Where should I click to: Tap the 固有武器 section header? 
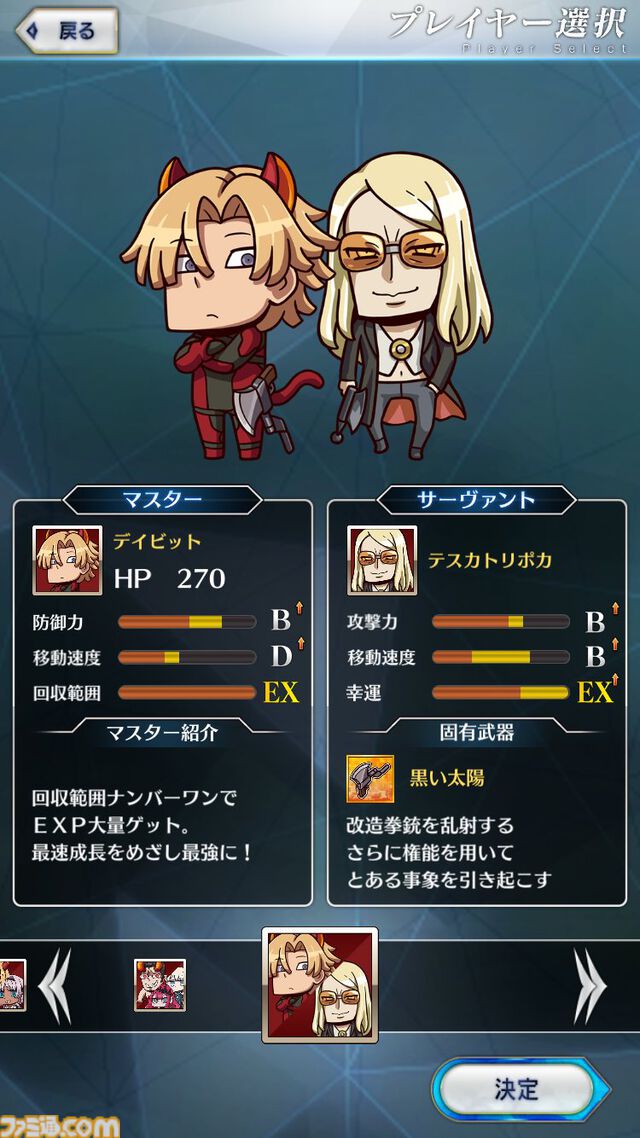coord(477,732)
